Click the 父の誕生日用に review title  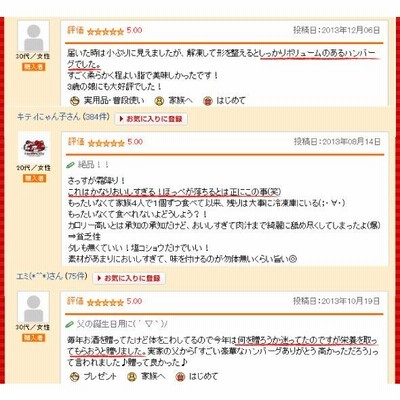tap(122, 323)
